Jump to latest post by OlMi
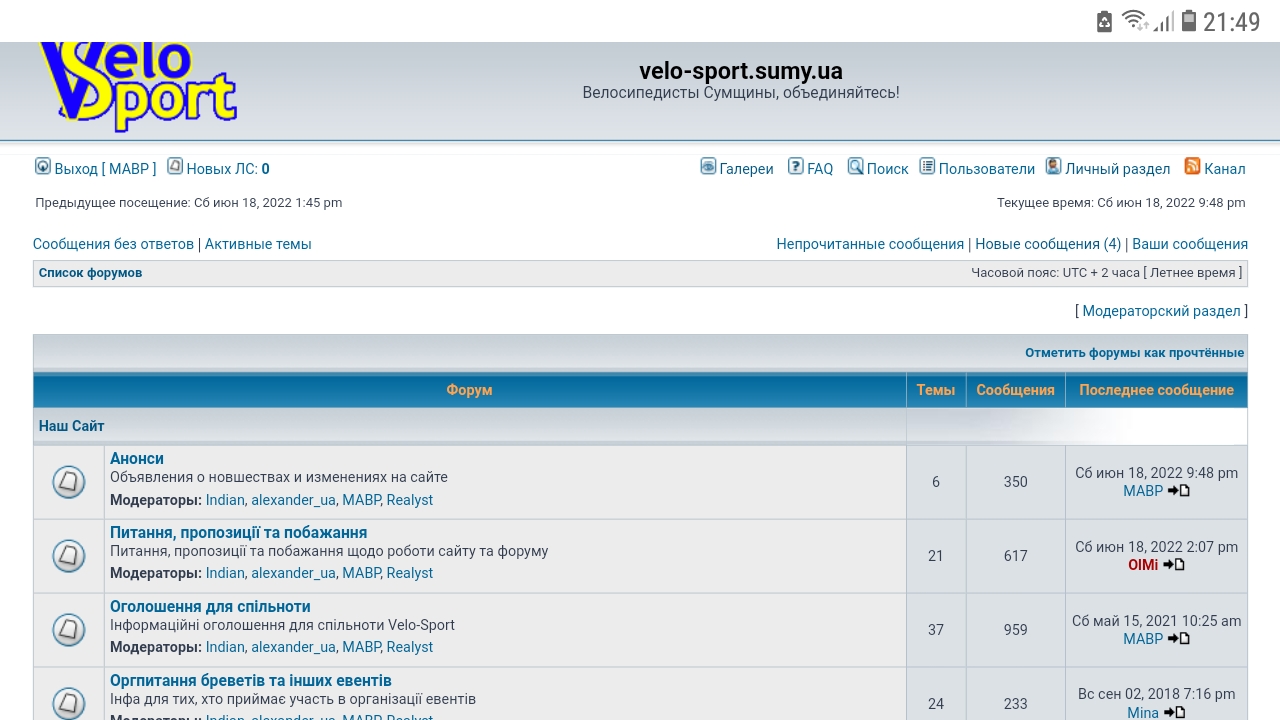Screen dimensions: 1280x720 point(1174,565)
